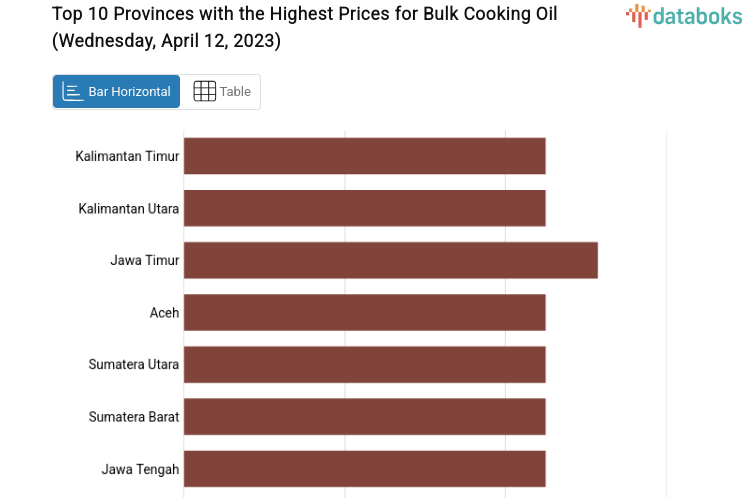753x498 pixels.
Task: Select the Jawa Tengah bar
Action: 364,468
